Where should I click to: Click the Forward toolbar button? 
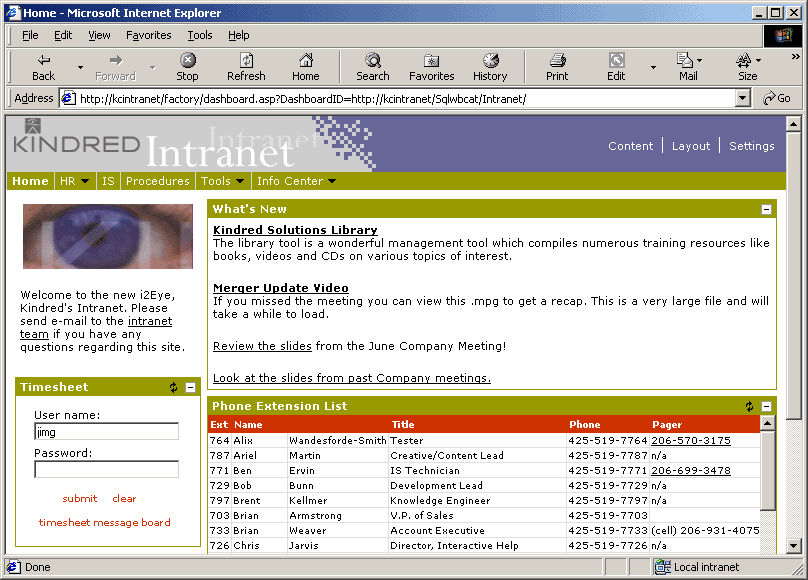click(115, 67)
